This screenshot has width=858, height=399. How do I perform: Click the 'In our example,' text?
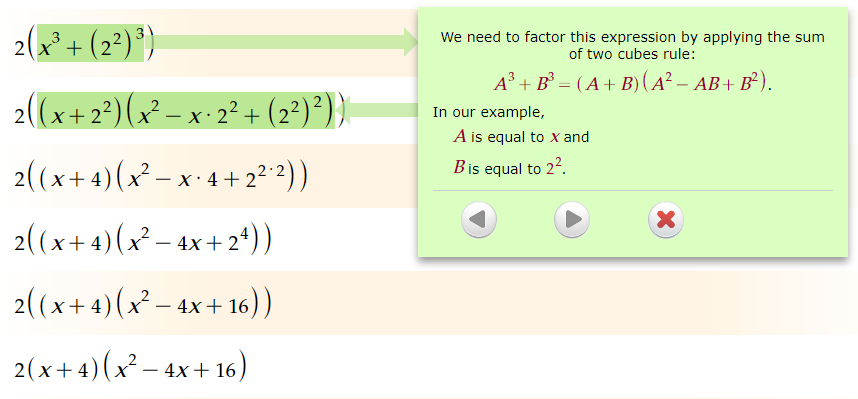489,113
